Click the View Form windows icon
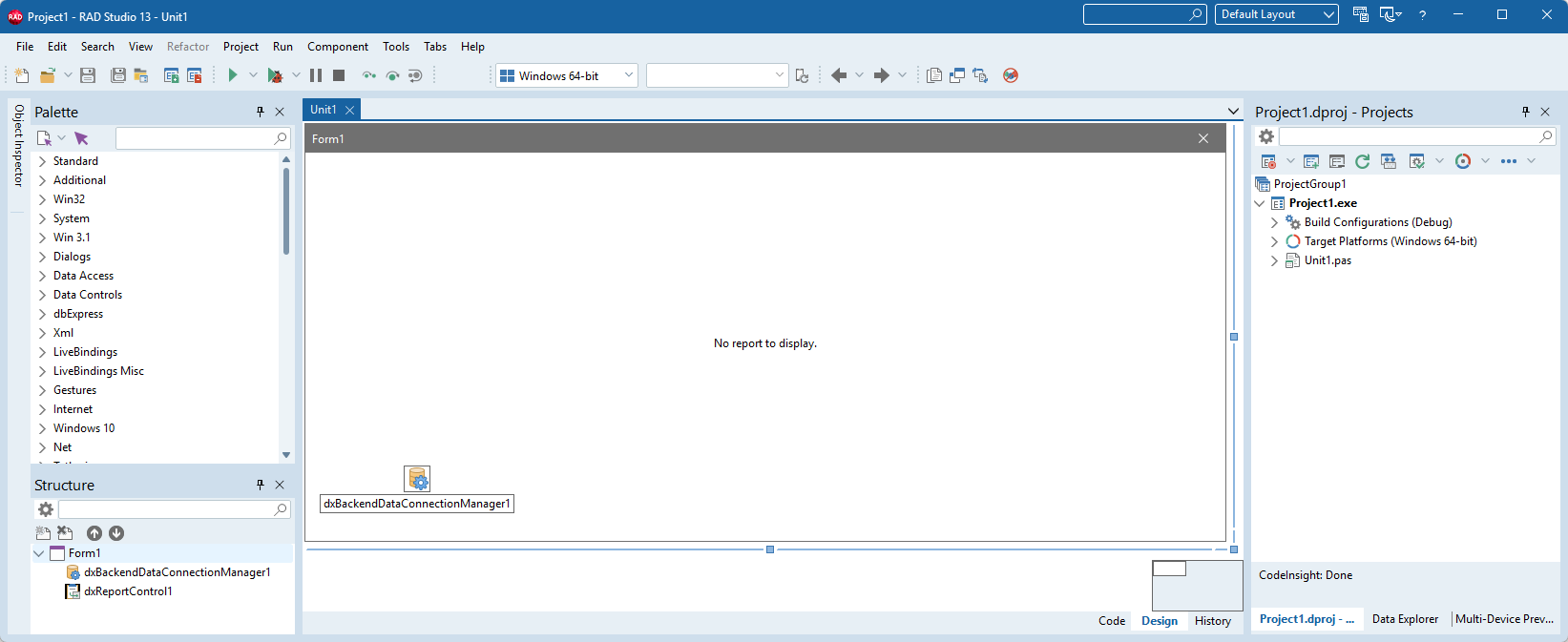1568x642 pixels. pos(957,75)
